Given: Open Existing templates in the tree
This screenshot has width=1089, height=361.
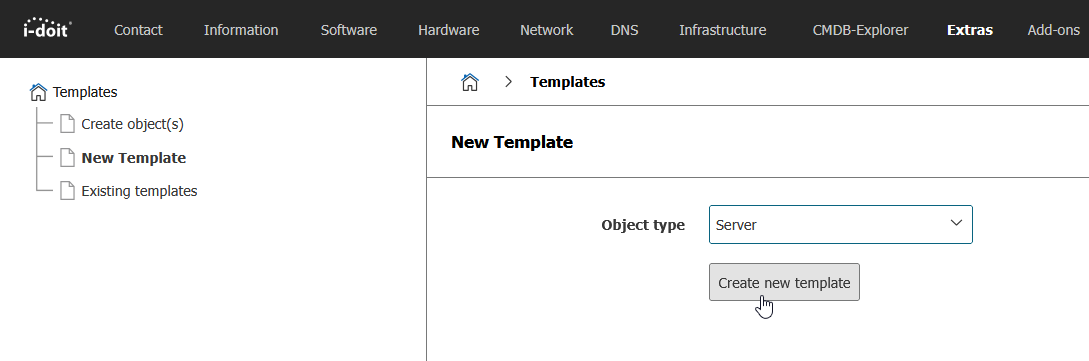Looking at the screenshot, I should [x=139, y=191].
